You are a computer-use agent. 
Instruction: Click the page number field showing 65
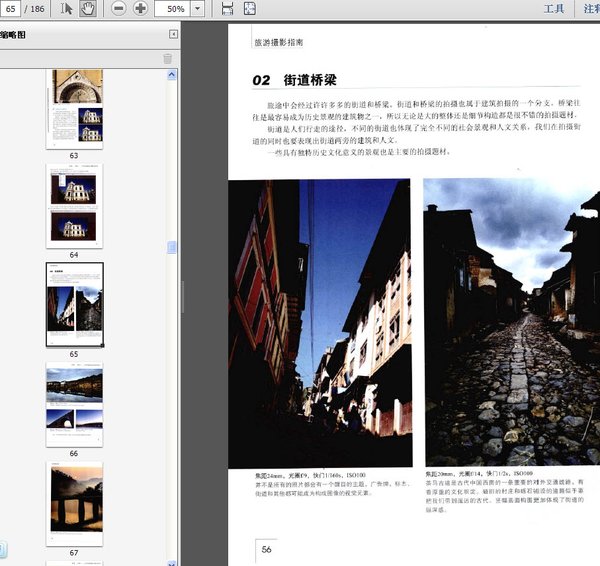(x=12, y=9)
